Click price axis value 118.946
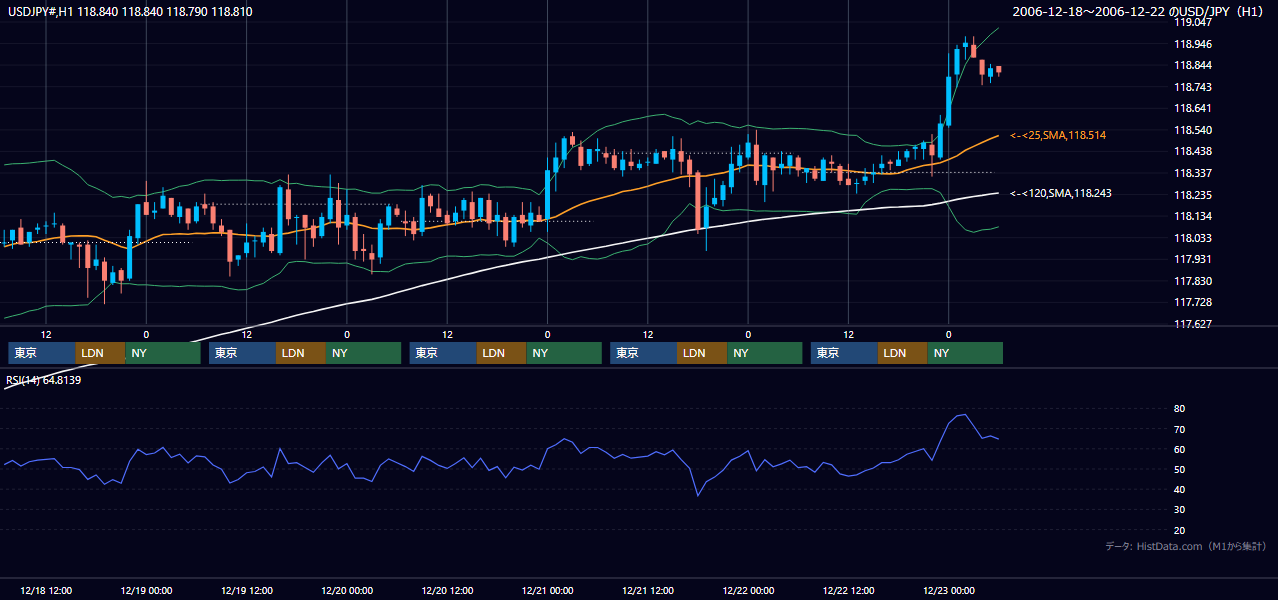The image size is (1278, 600). point(1194,44)
